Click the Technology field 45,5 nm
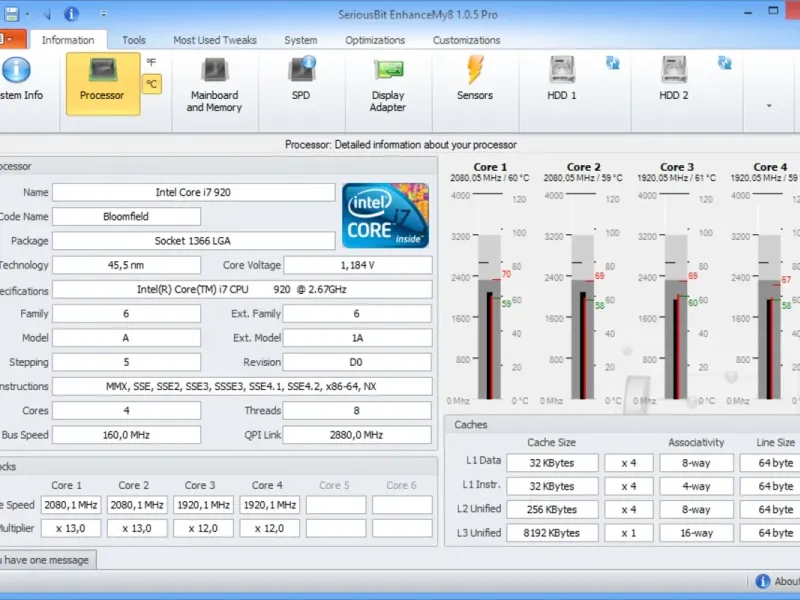800x600 pixels. (126, 265)
